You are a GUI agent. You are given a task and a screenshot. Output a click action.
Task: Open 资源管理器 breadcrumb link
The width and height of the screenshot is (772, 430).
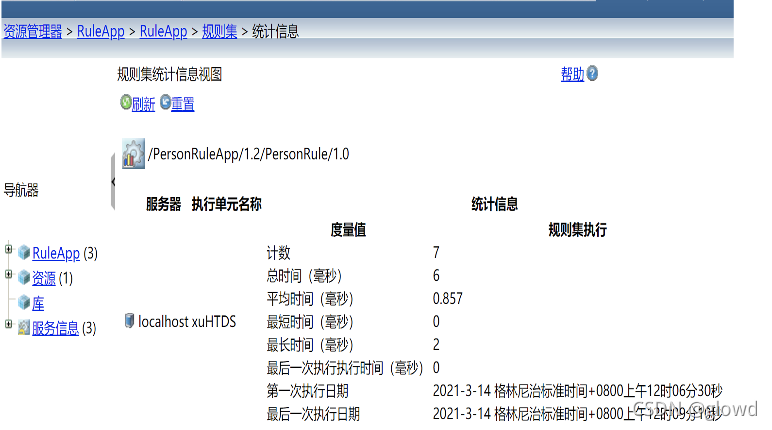coord(32,32)
